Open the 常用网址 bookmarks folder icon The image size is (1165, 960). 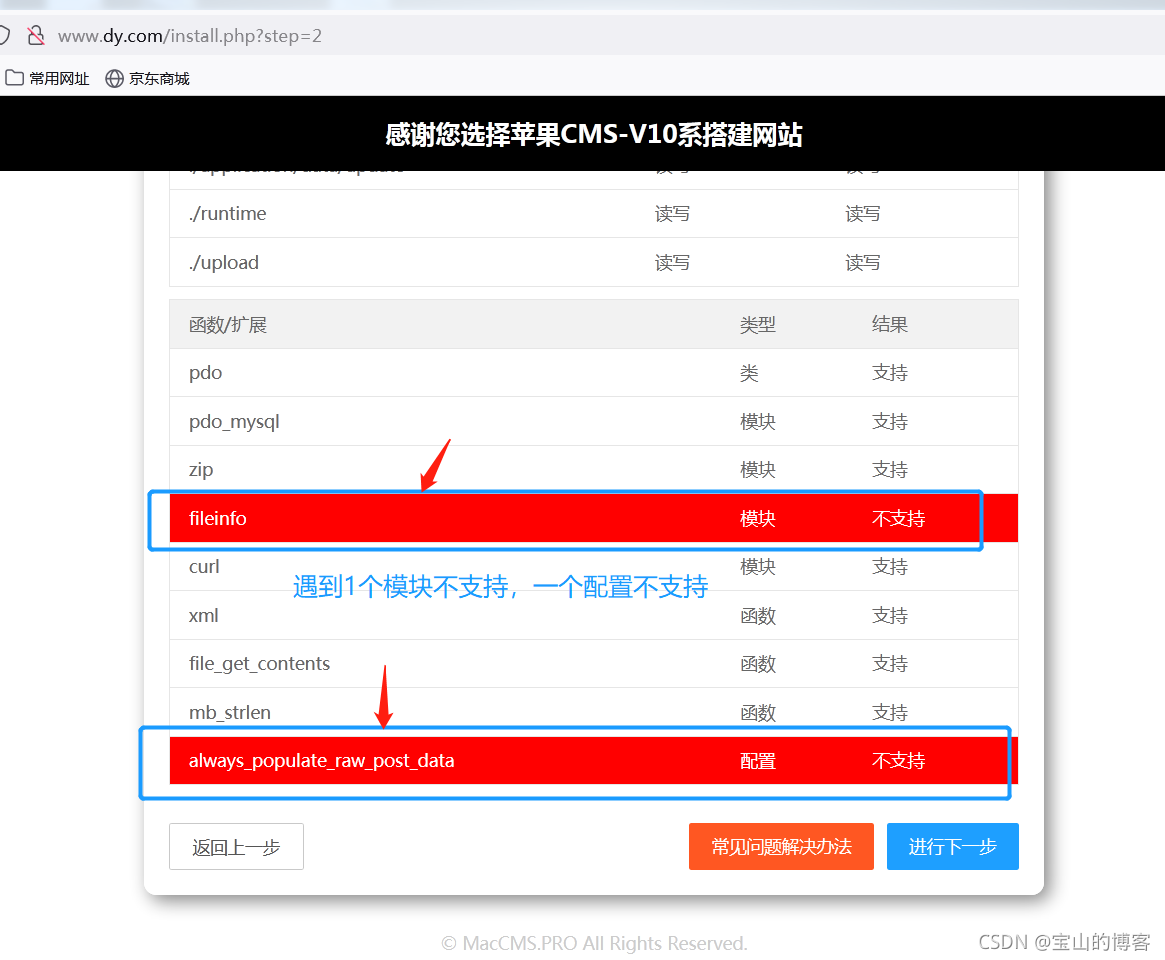point(15,78)
